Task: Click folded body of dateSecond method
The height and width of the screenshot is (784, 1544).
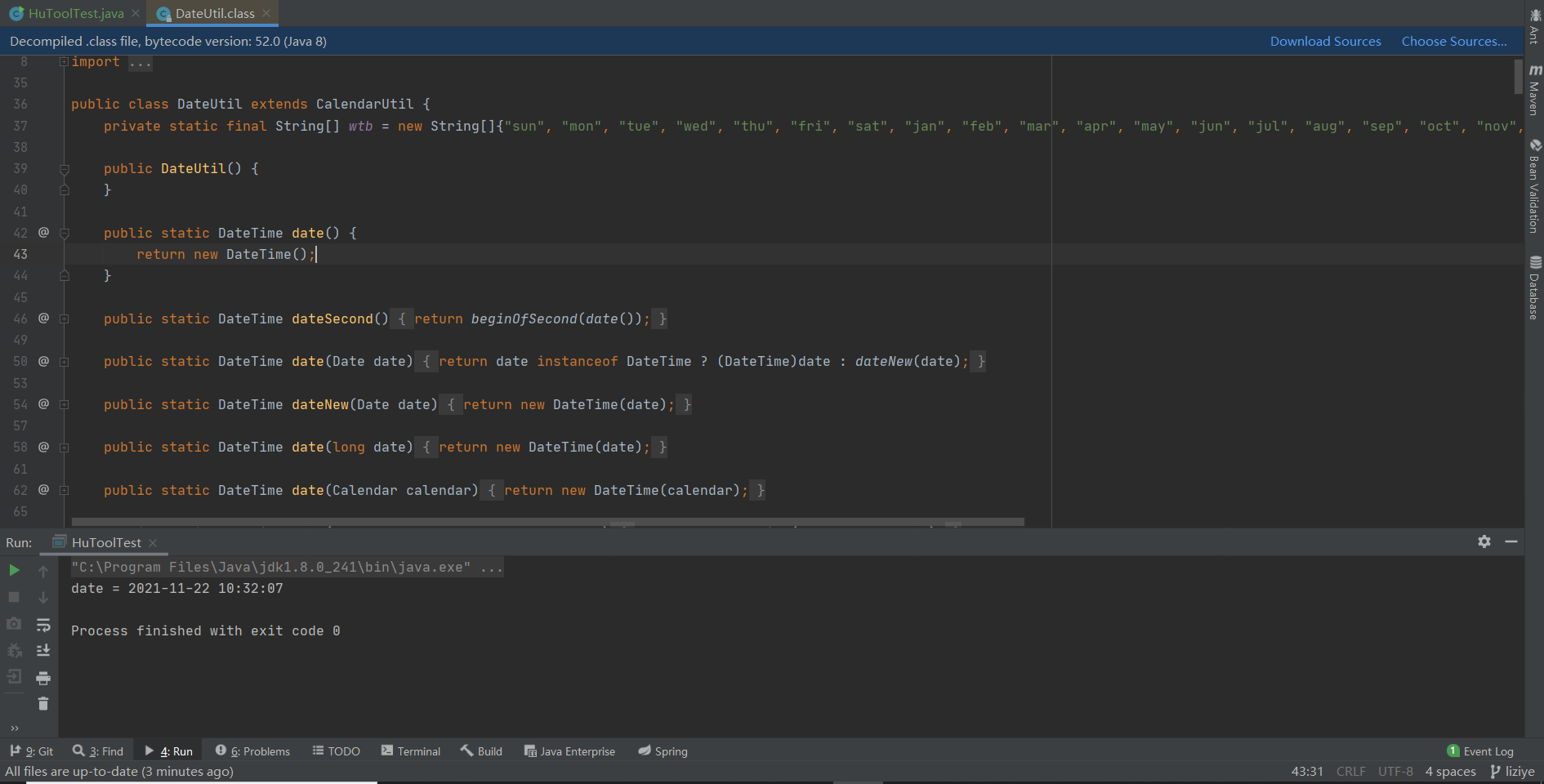Action: 529,318
